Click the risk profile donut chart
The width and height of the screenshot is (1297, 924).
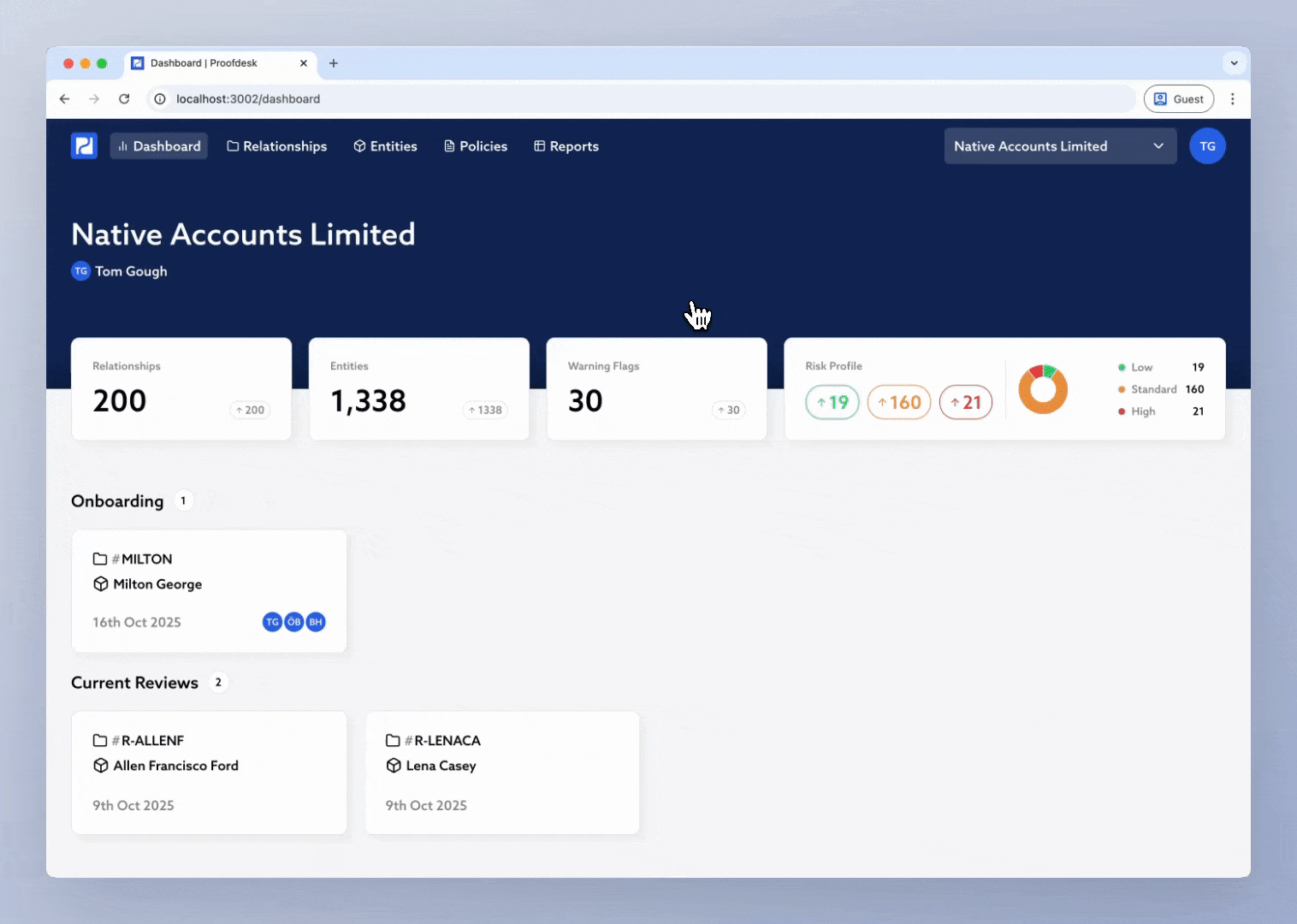pos(1042,389)
